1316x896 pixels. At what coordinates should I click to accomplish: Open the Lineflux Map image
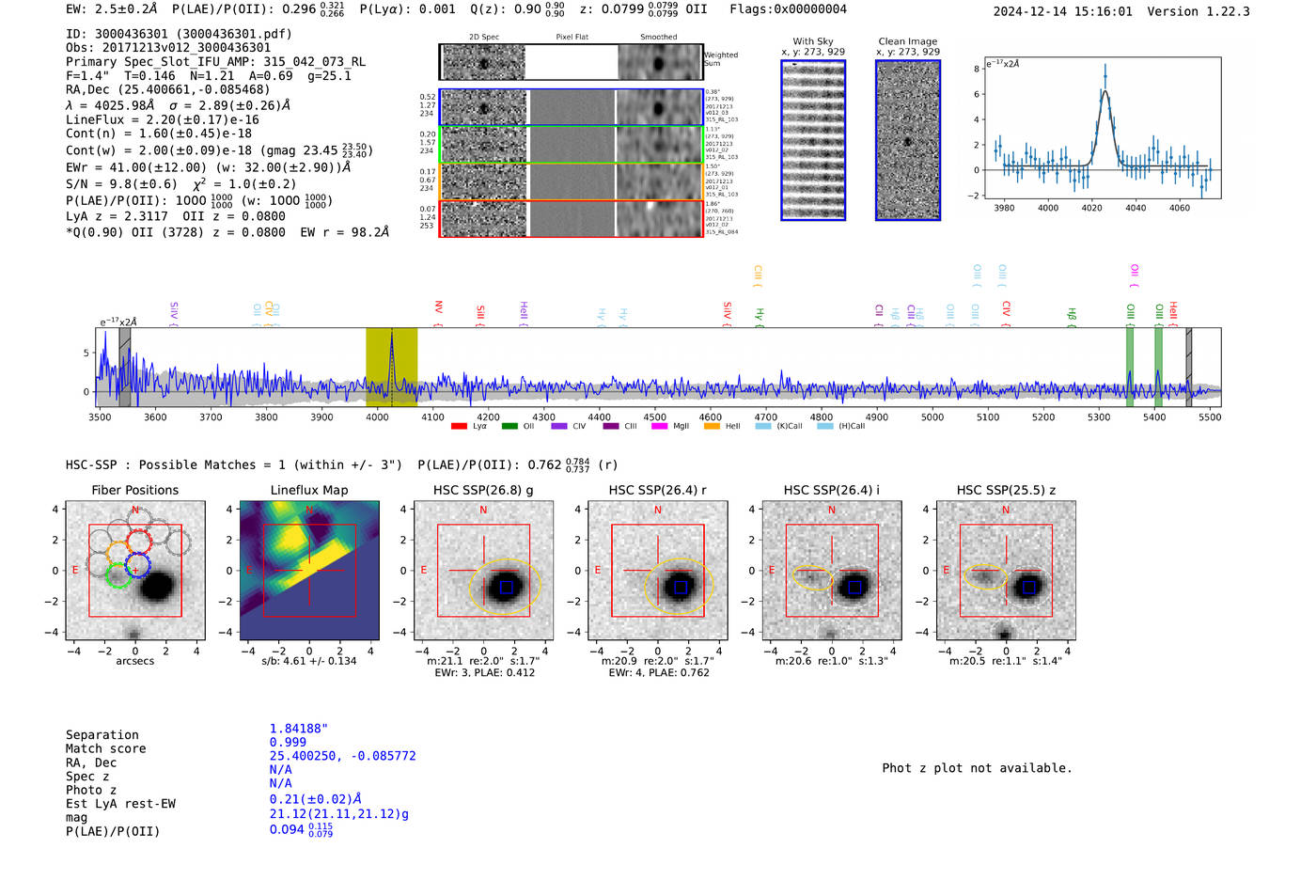[x=309, y=571]
